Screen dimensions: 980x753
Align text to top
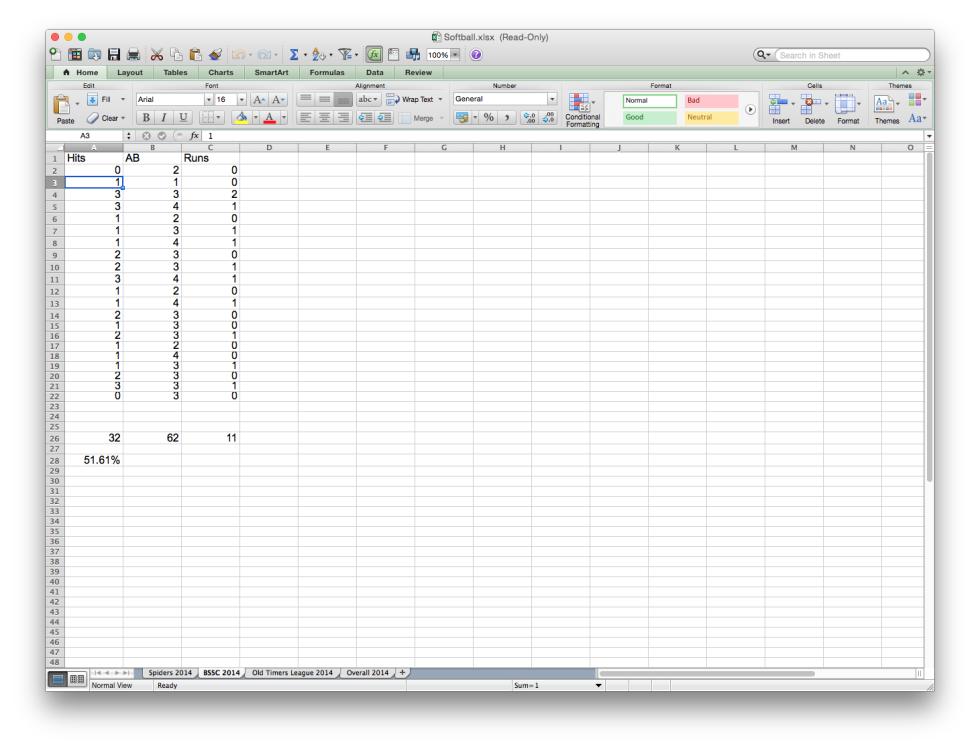tap(305, 99)
